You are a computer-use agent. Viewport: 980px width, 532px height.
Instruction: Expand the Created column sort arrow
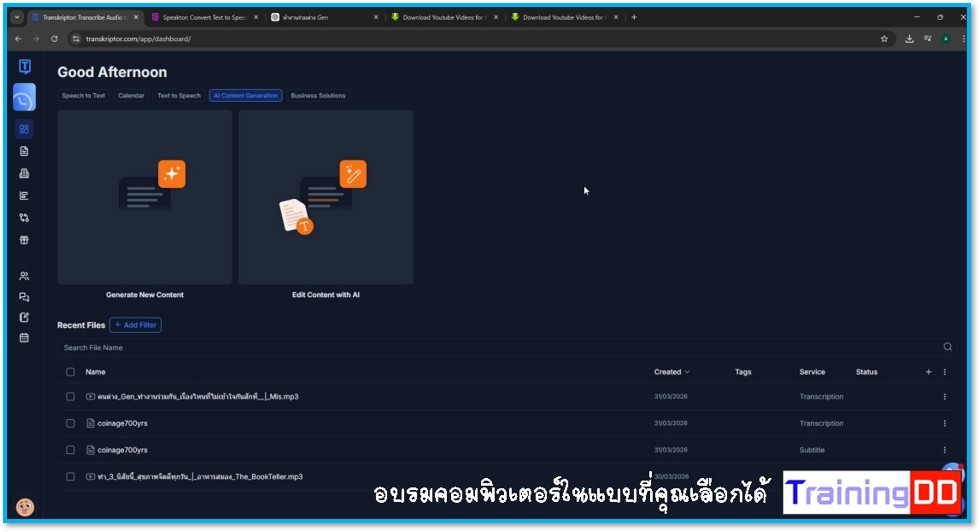click(x=687, y=372)
